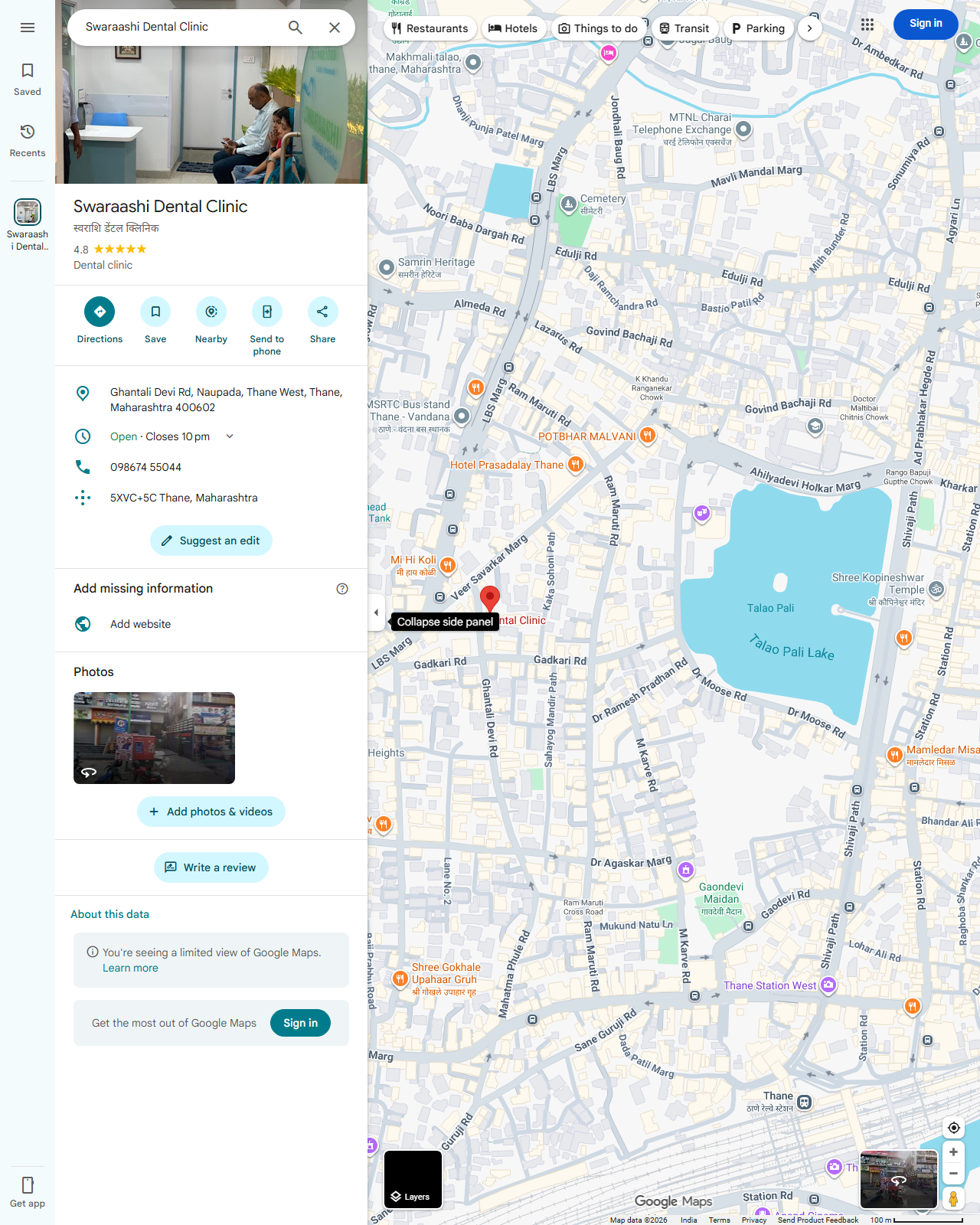980x1225 pixels.
Task: Clear the search with the X icon
Action: pyautogui.click(x=335, y=28)
